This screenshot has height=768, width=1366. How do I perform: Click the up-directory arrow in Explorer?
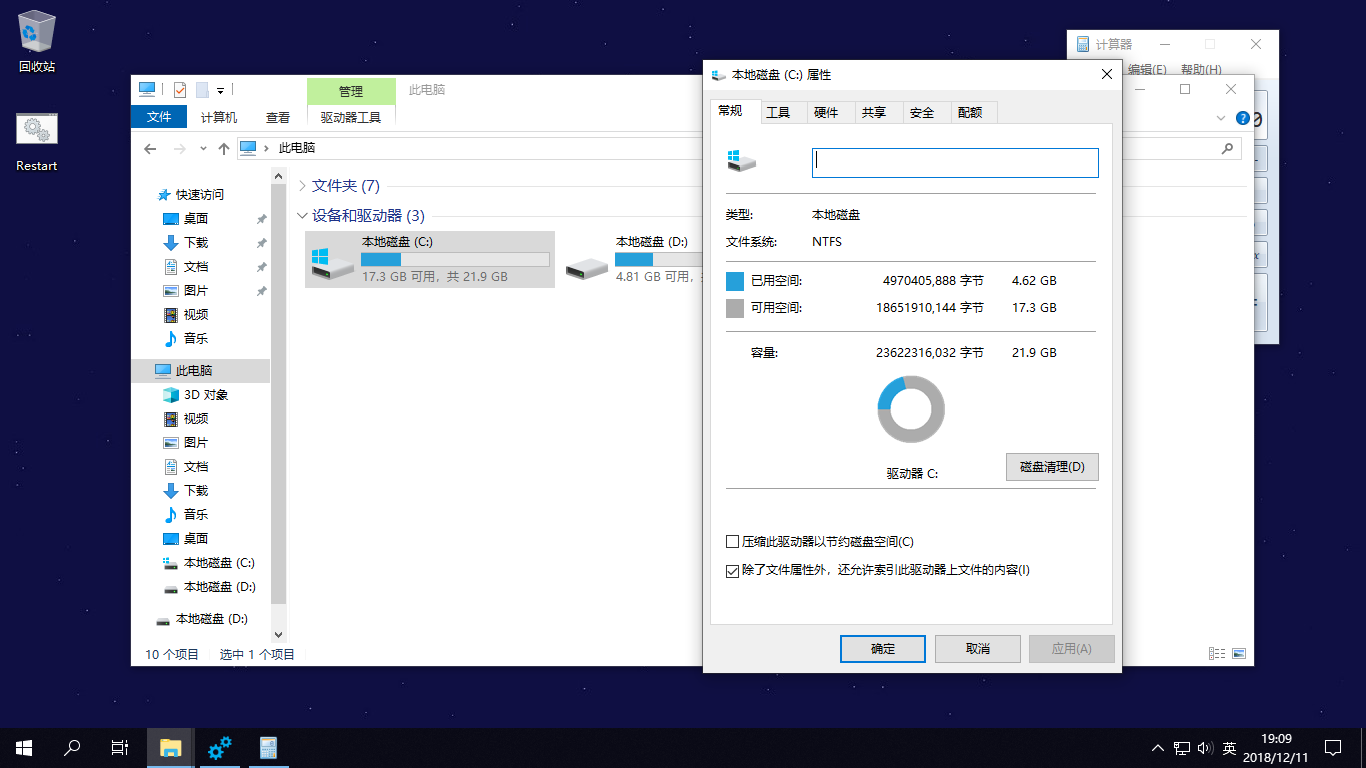(224, 148)
